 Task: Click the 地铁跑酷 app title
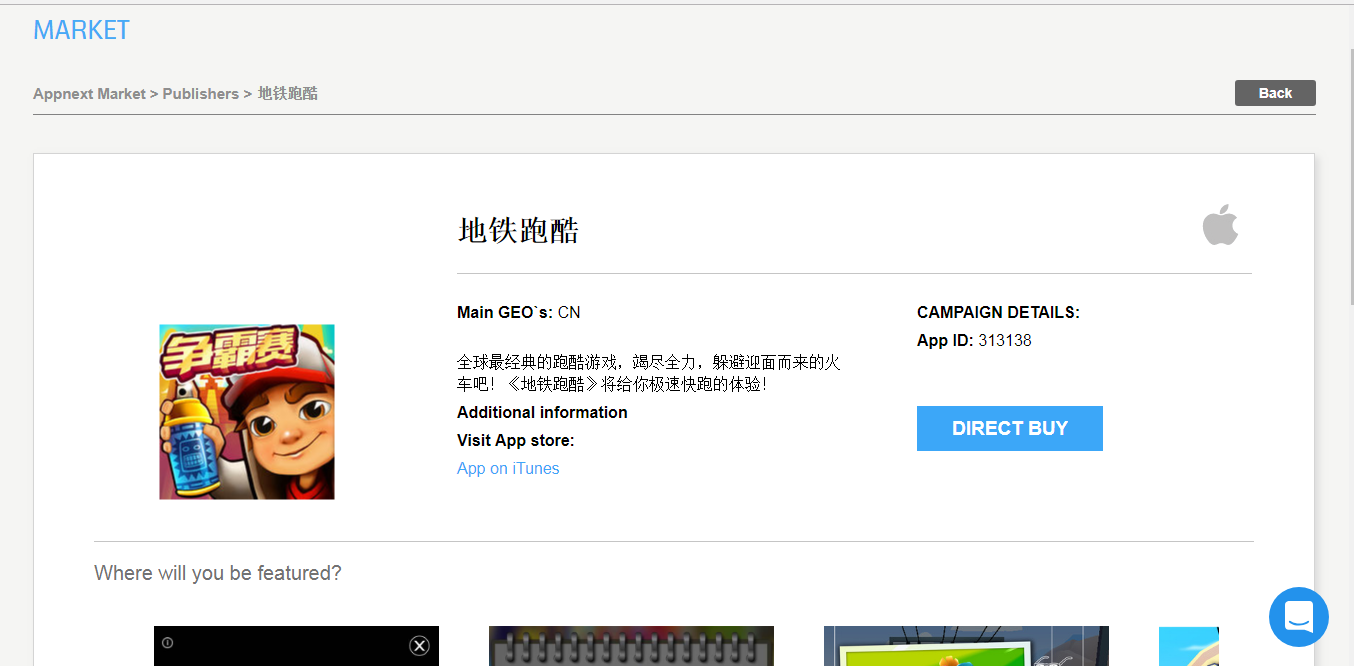[x=518, y=231]
